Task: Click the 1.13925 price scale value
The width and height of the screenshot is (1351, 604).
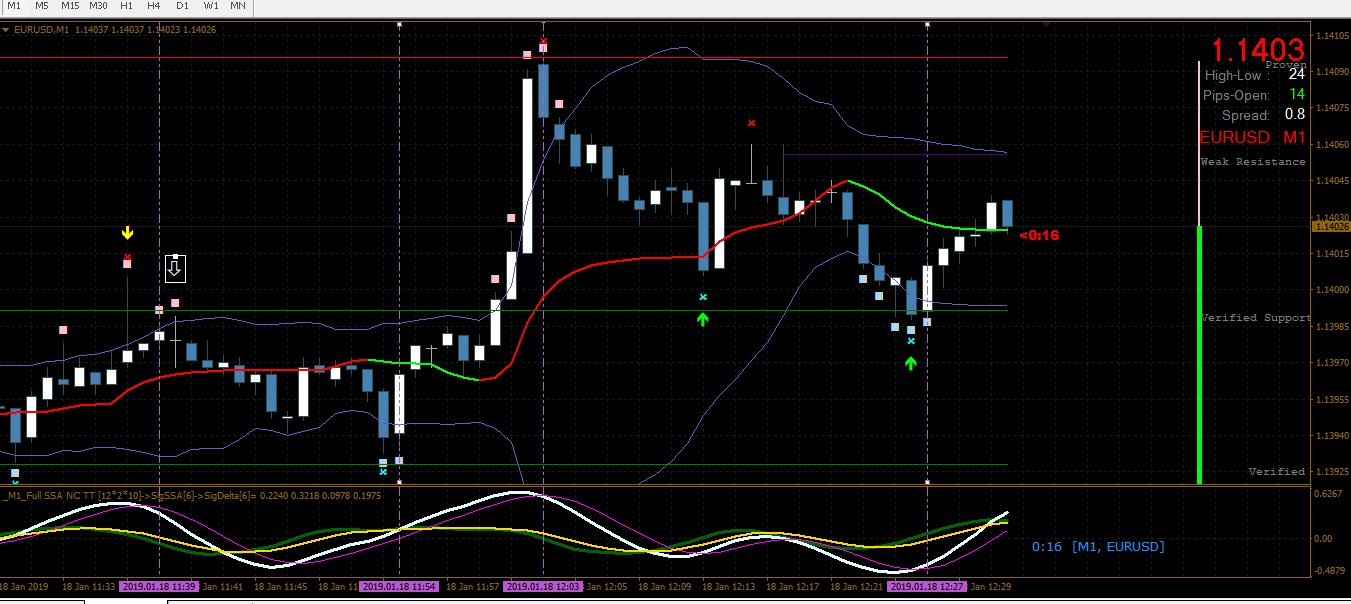Action: (1333, 472)
